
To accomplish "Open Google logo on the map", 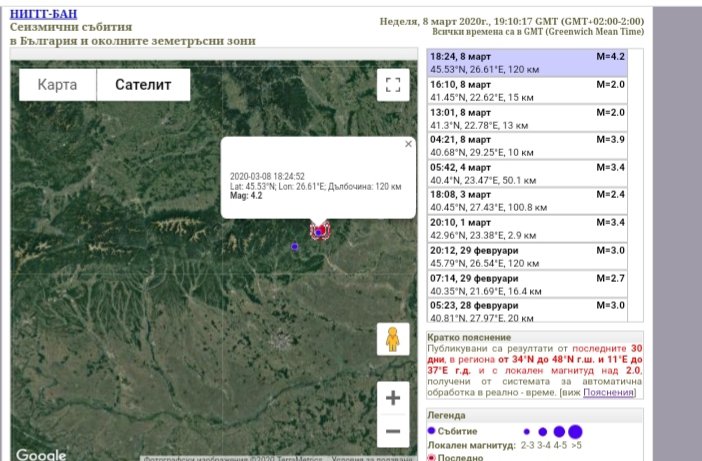I will click(41, 454).
